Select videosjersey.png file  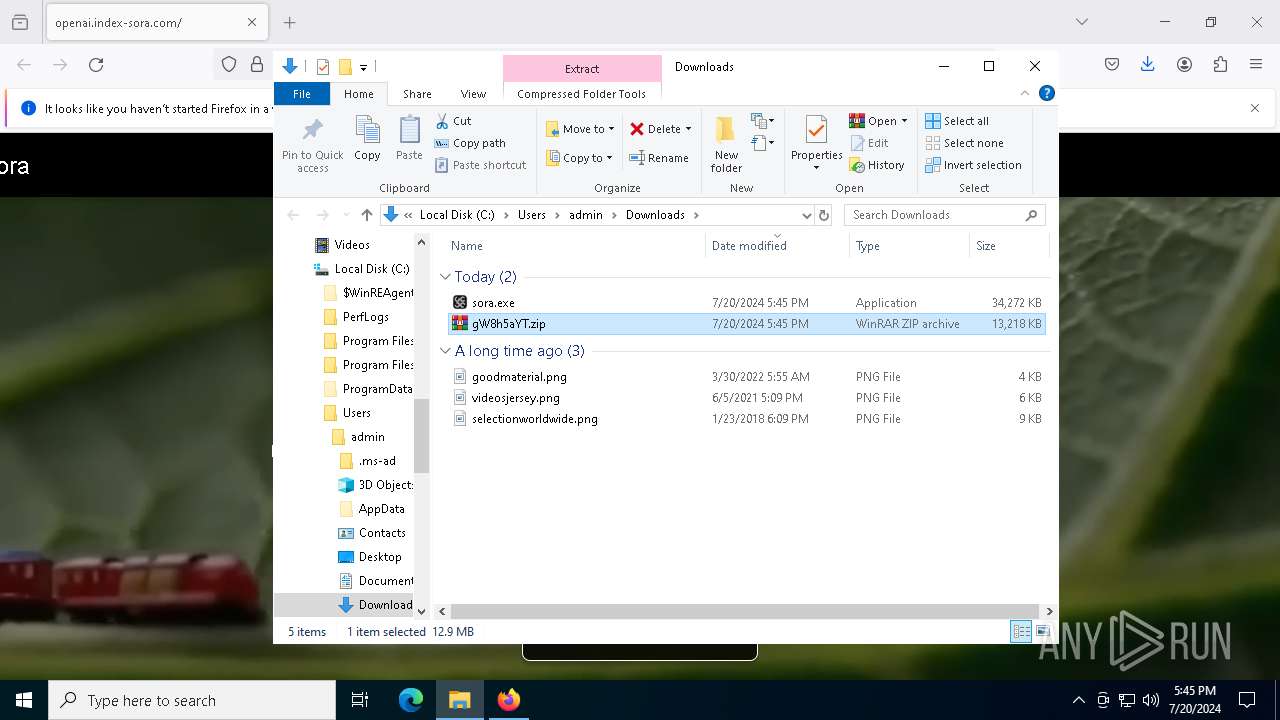tap(747, 398)
